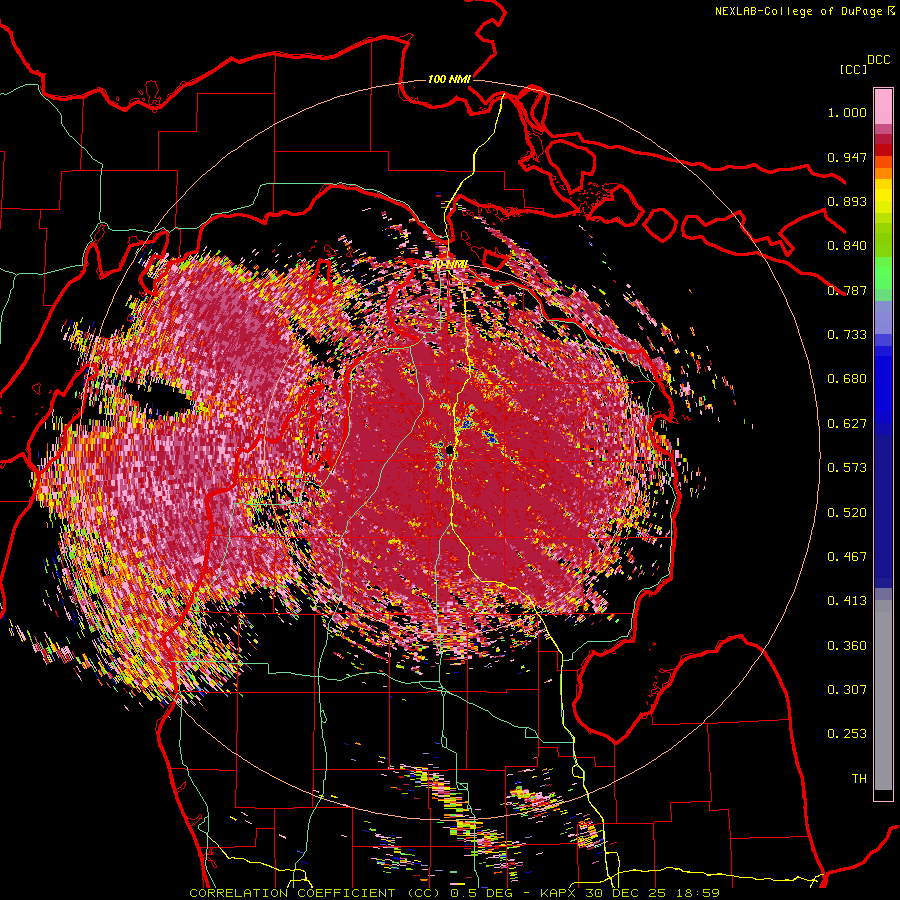Select the 0.893 scale value
Viewport: 900px width, 900px height.
click(x=847, y=201)
